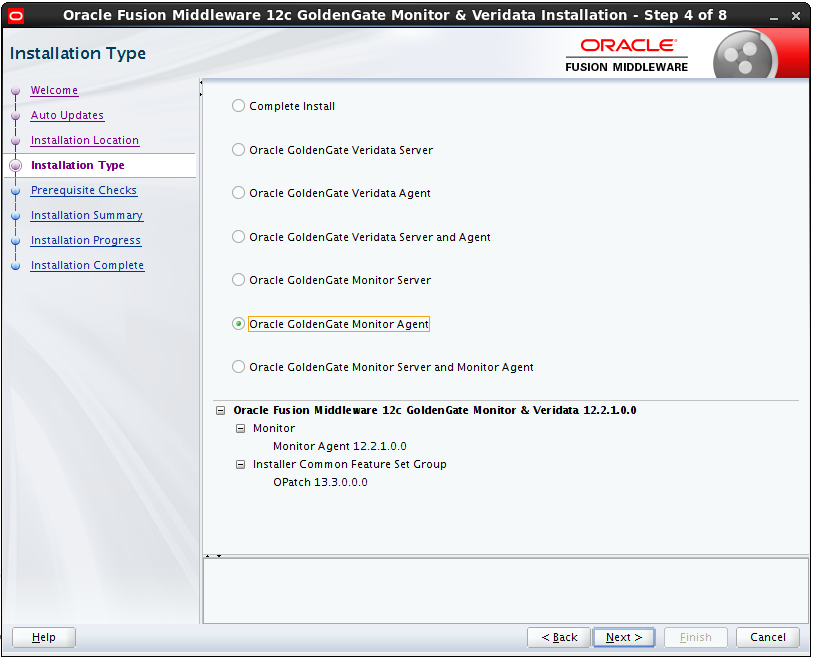Screen dimensions: 813x658
Task: Open the Auto Updates step
Action: pos(67,115)
